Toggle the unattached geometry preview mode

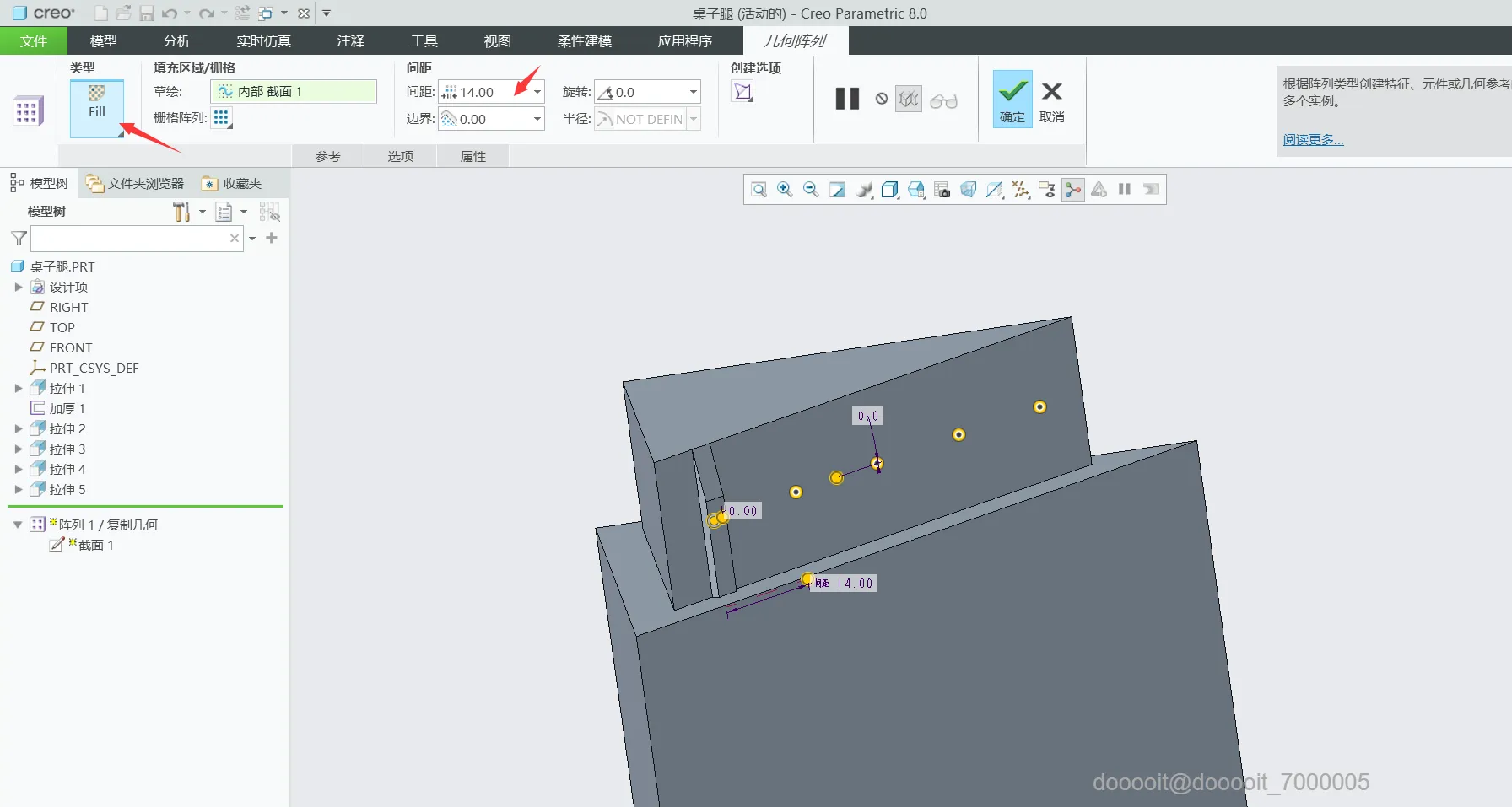click(909, 100)
